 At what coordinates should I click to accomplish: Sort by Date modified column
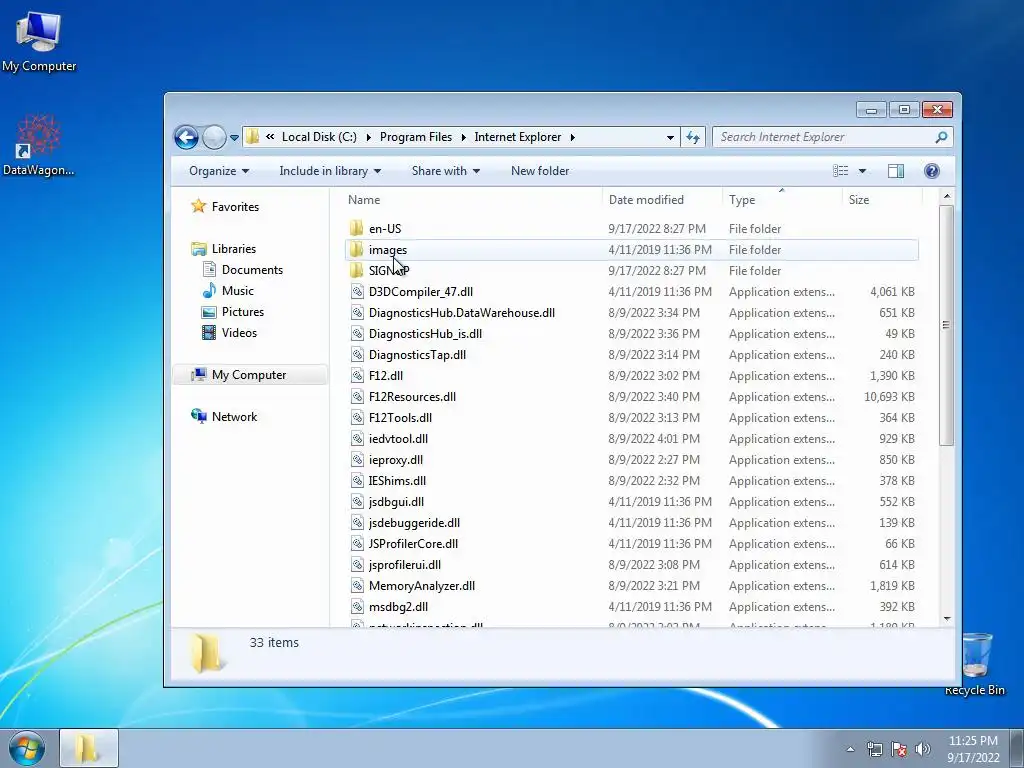[647, 200]
